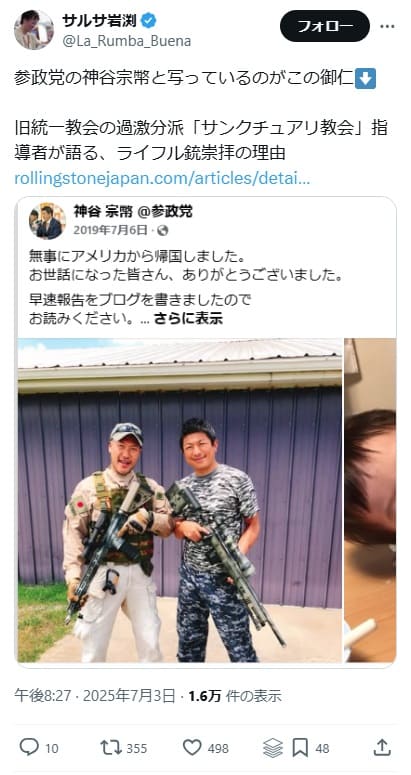Click the globe visibility icon in quoted post
Screen dimensions: 411x775
(x=163, y=230)
